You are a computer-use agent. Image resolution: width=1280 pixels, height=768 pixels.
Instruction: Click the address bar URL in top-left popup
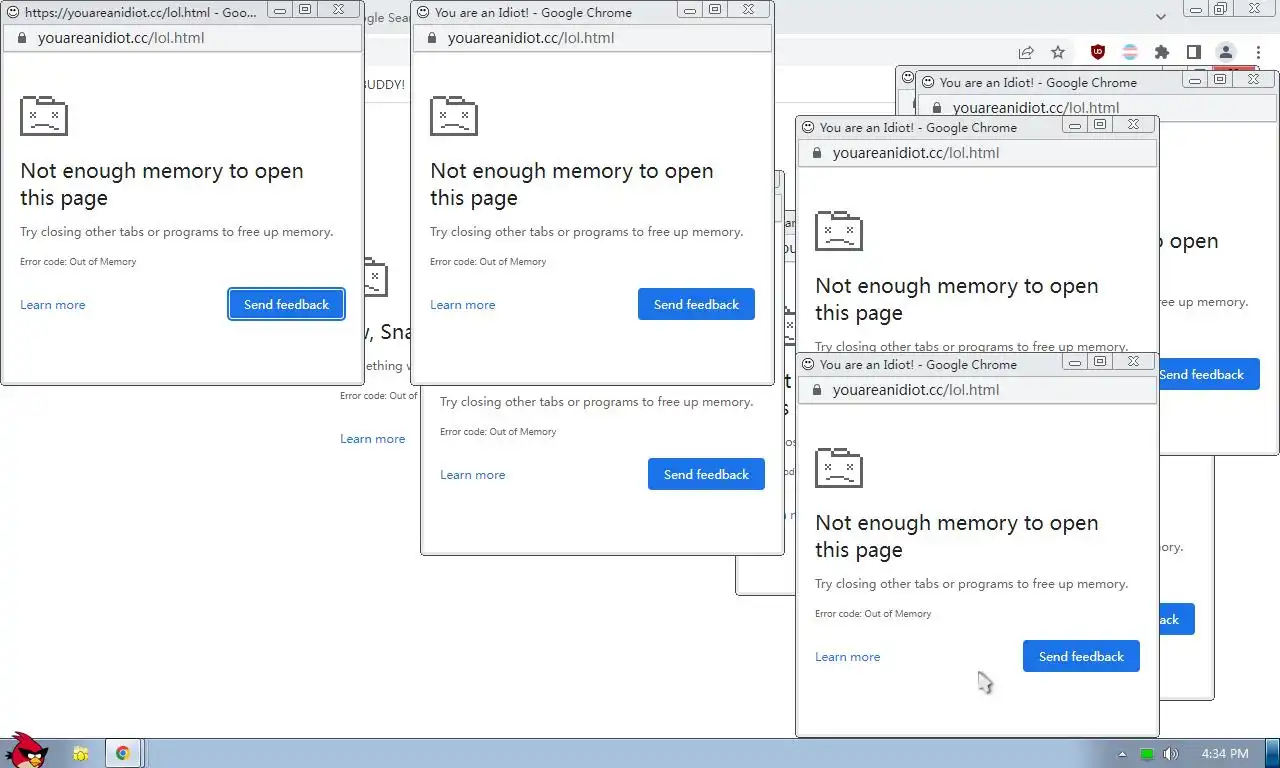click(x=121, y=38)
